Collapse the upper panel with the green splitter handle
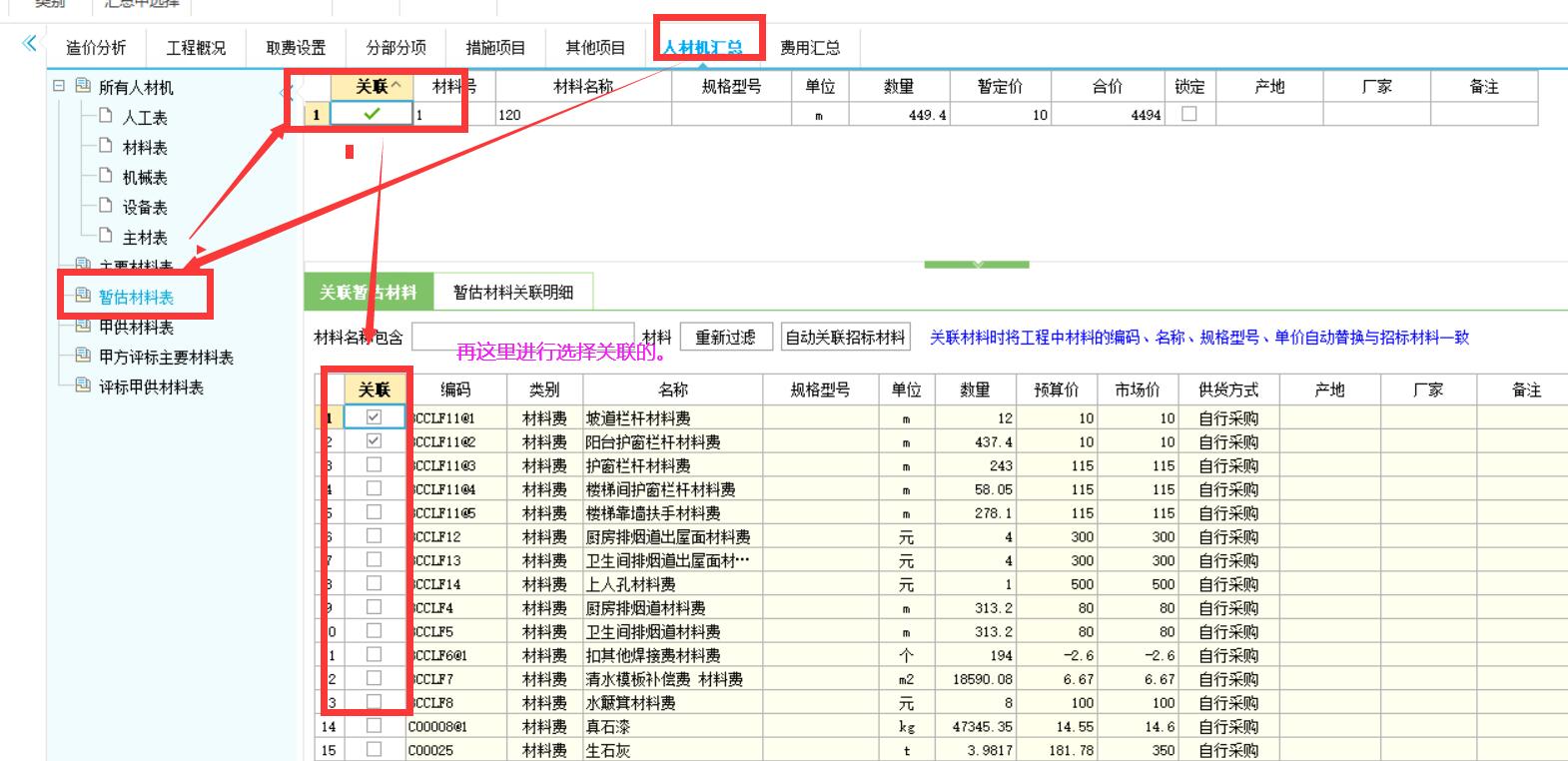Screen dimensions: 1568x761 pyautogui.click(x=977, y=265)
